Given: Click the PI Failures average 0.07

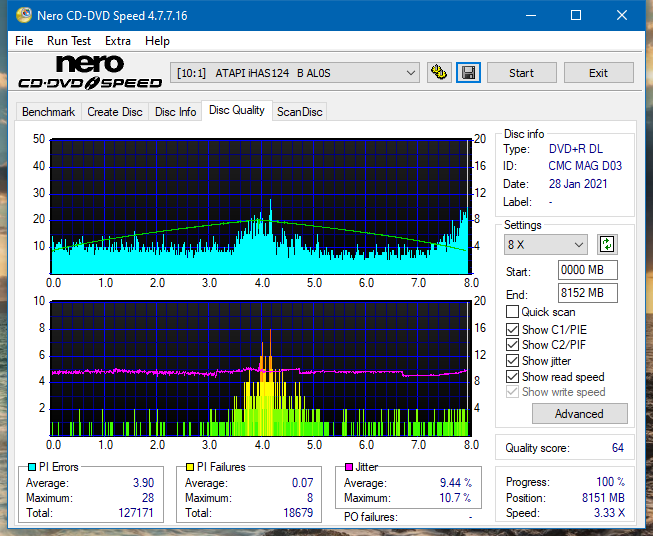Looking at the screenshot, I should click(x=302, y=483).
